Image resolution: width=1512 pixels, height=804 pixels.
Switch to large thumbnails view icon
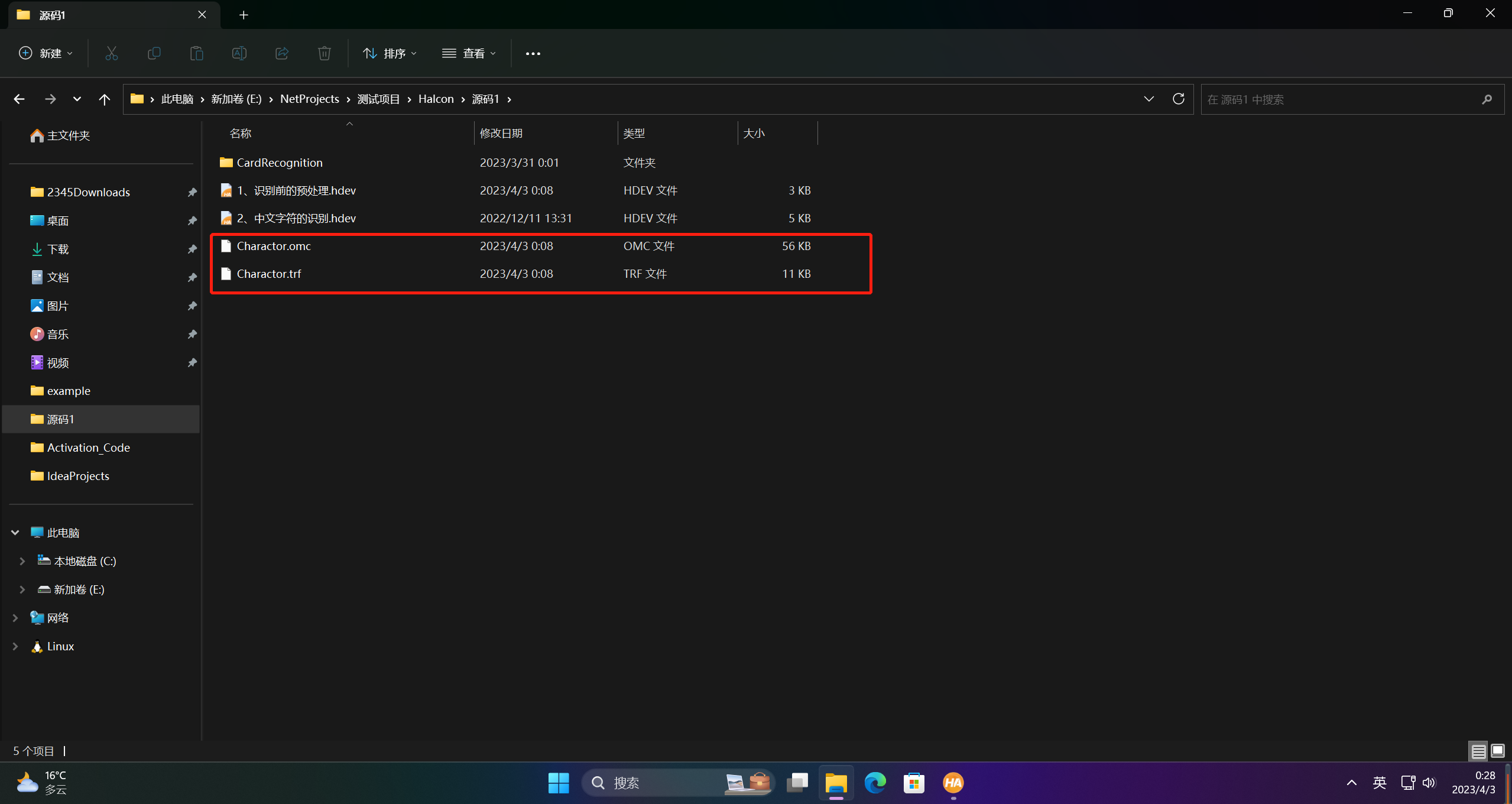1498,751
